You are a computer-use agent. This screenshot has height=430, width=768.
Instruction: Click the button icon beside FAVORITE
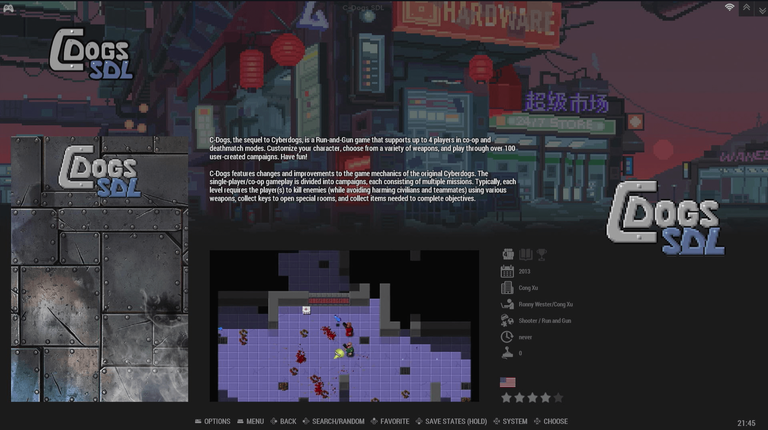coord(374,421)
